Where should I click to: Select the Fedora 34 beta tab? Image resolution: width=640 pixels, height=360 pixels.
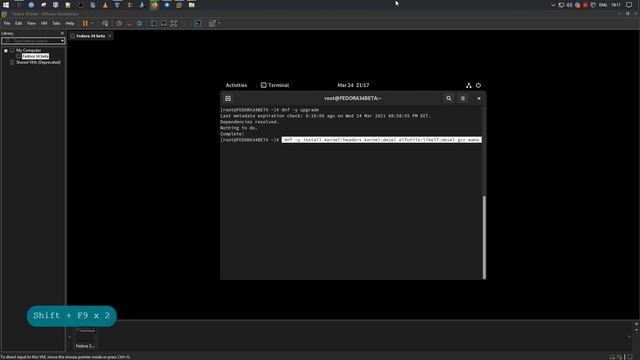[91, 36]
